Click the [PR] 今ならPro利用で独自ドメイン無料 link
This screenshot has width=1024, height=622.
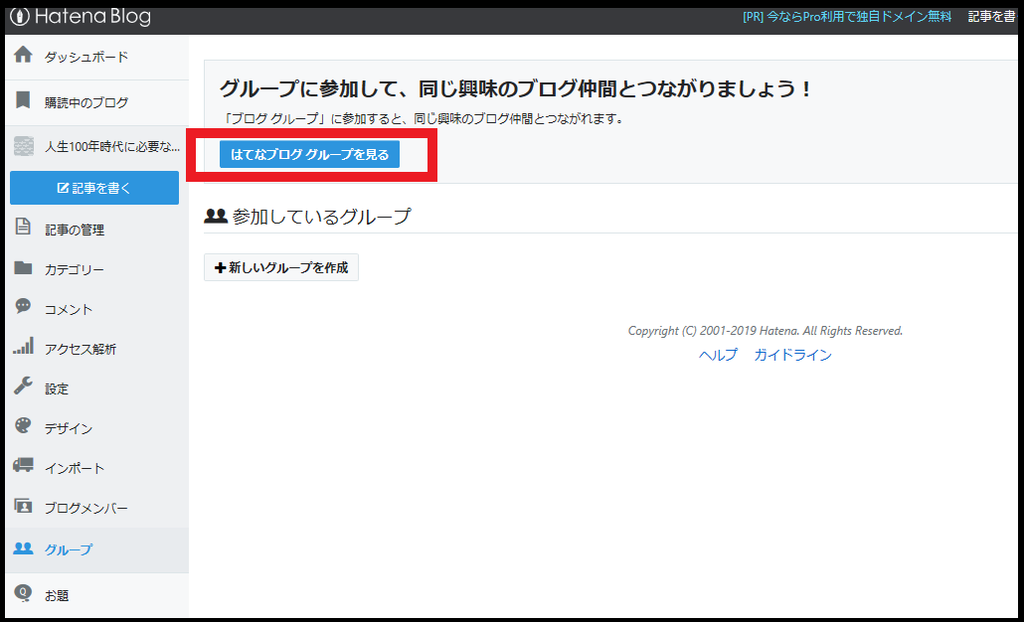click(x=847, y=17)
